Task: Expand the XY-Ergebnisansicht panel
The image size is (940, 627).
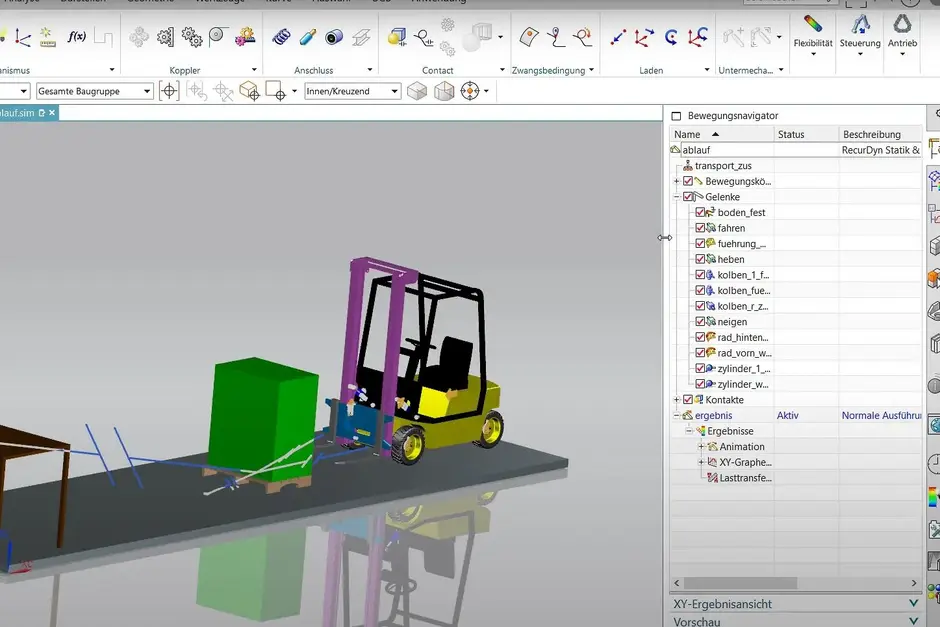Action: tap(913, 604)
